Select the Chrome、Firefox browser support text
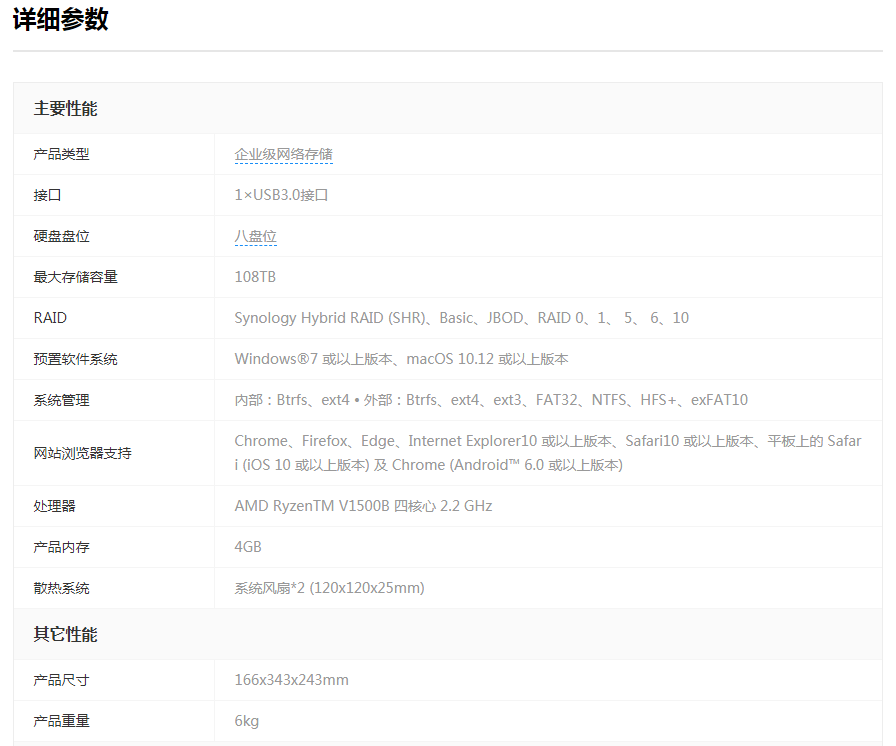 coord(547,453)
